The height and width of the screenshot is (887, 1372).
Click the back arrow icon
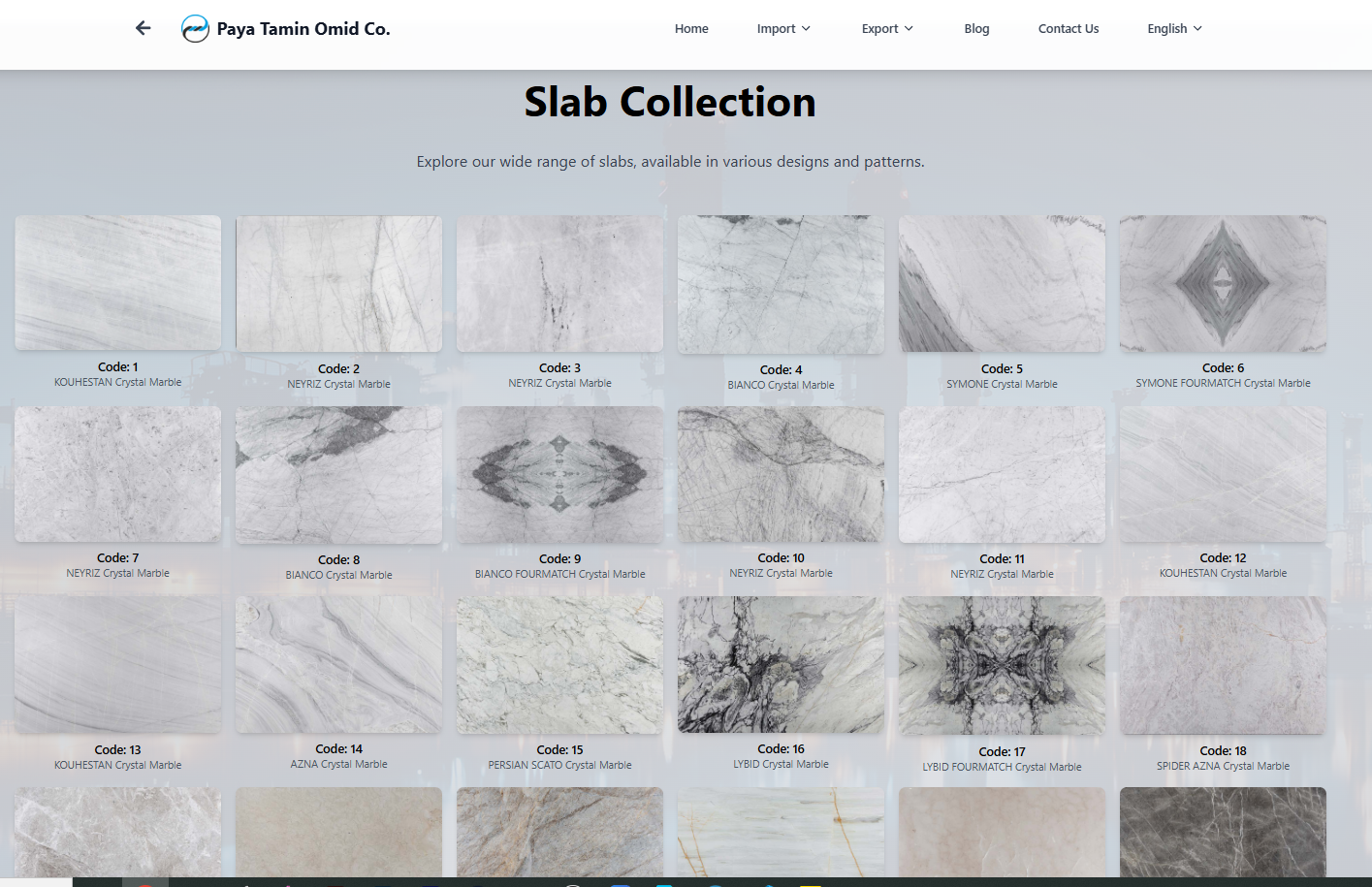tap(144, 28)
